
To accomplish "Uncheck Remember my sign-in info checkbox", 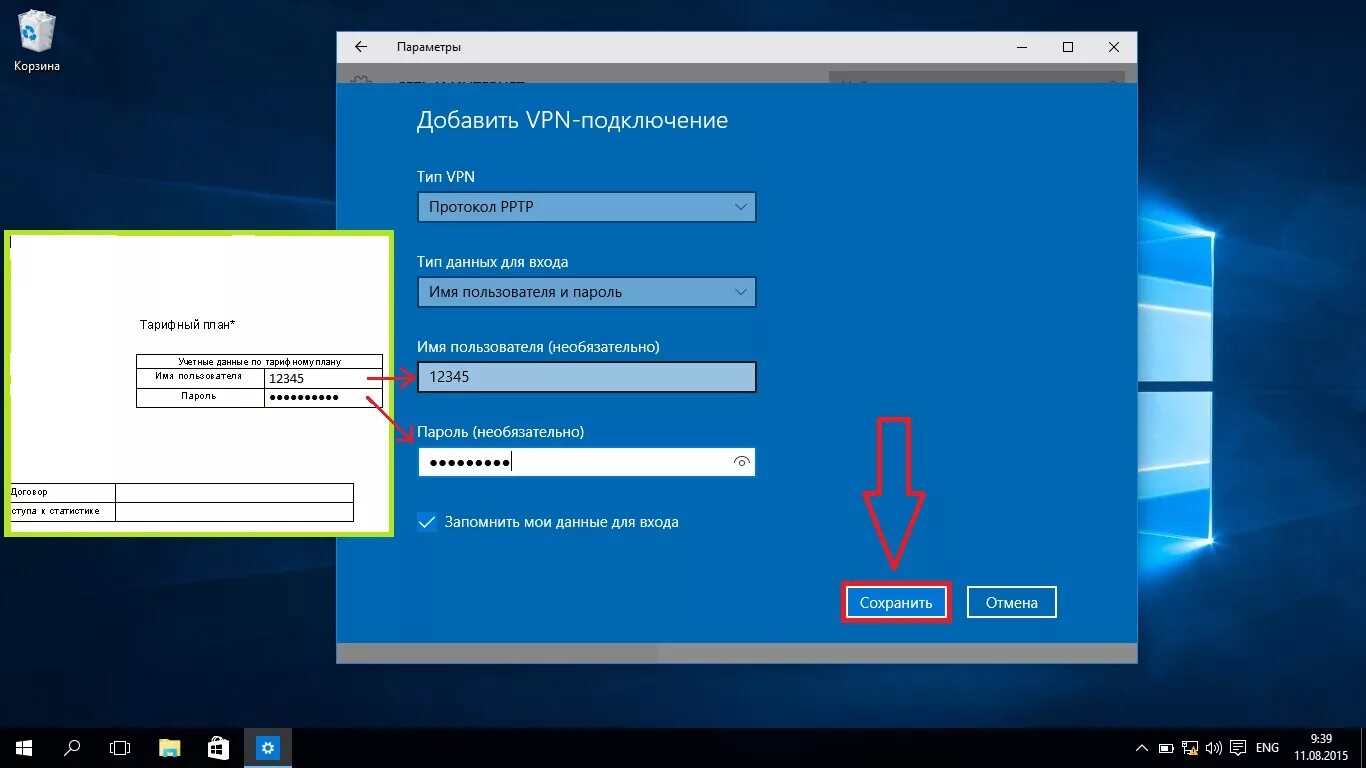I will tap(427, 522).
